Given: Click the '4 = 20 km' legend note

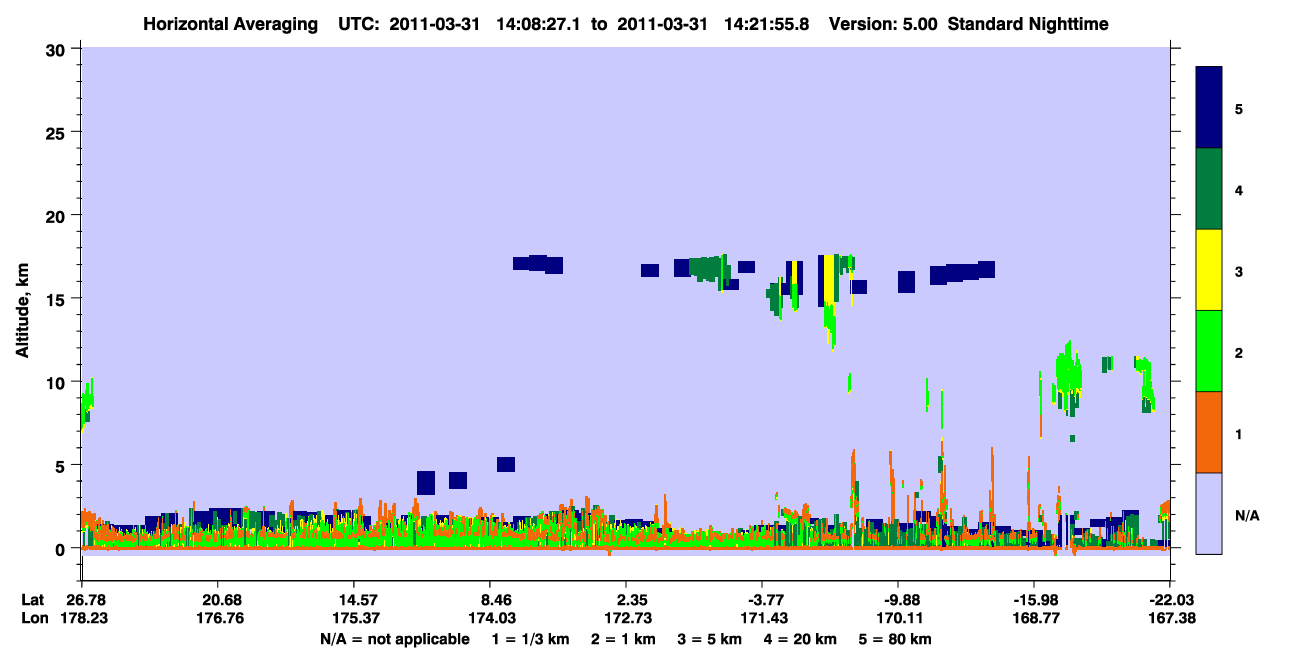Looking at the screenshot, I should [x=800, y=638].
